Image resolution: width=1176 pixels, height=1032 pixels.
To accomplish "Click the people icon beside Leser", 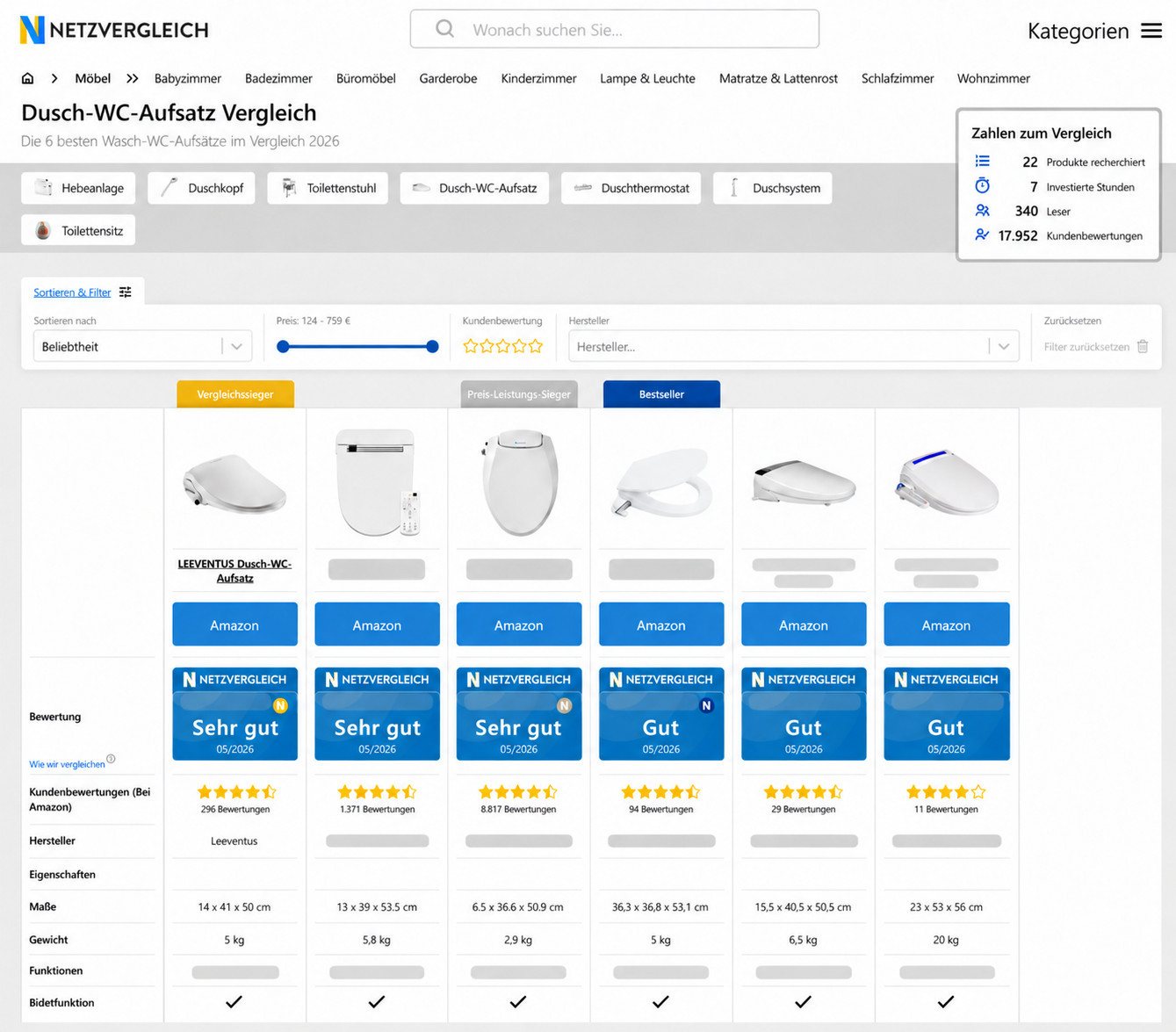I will pos(983,211).
